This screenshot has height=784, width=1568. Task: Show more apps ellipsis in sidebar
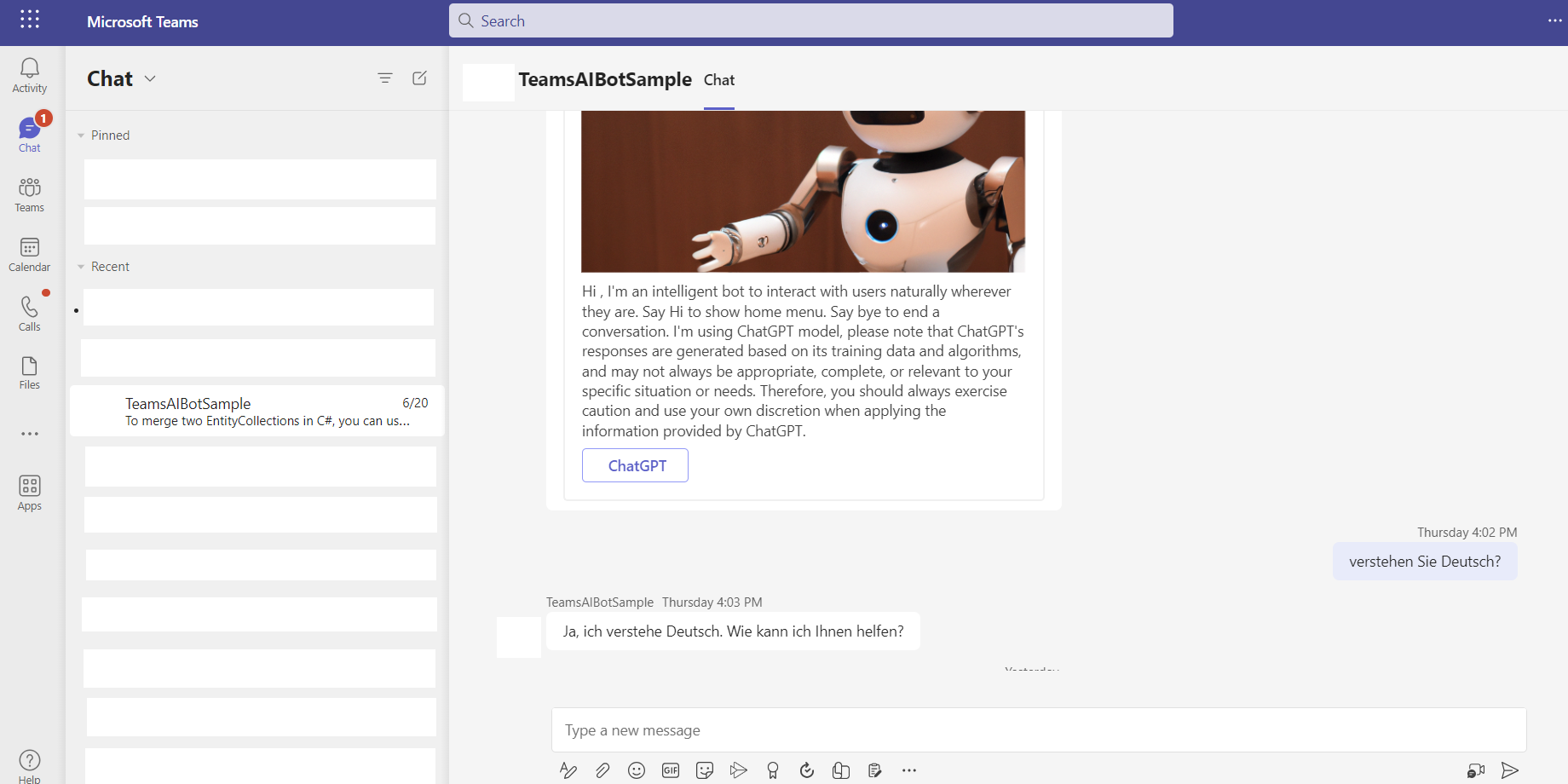click(30, 434)
